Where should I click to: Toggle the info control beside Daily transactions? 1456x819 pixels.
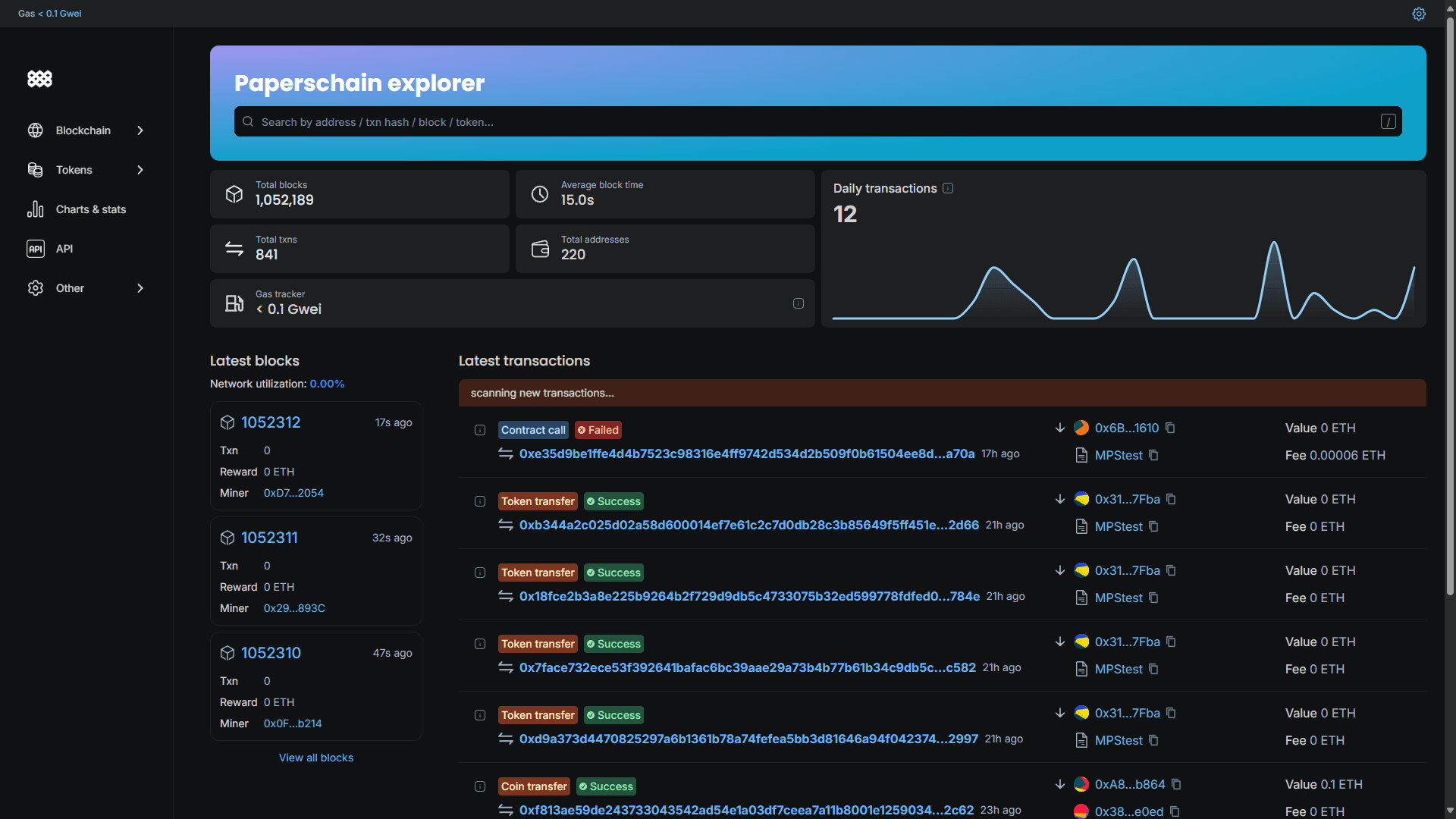(948, 188)
